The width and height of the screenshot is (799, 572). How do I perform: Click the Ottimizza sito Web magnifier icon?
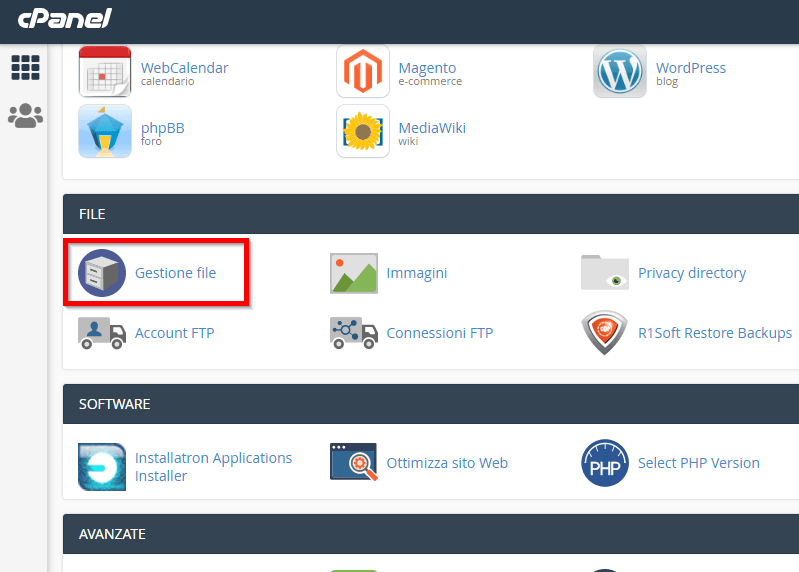pyautogui.click(x=354, y=462)
